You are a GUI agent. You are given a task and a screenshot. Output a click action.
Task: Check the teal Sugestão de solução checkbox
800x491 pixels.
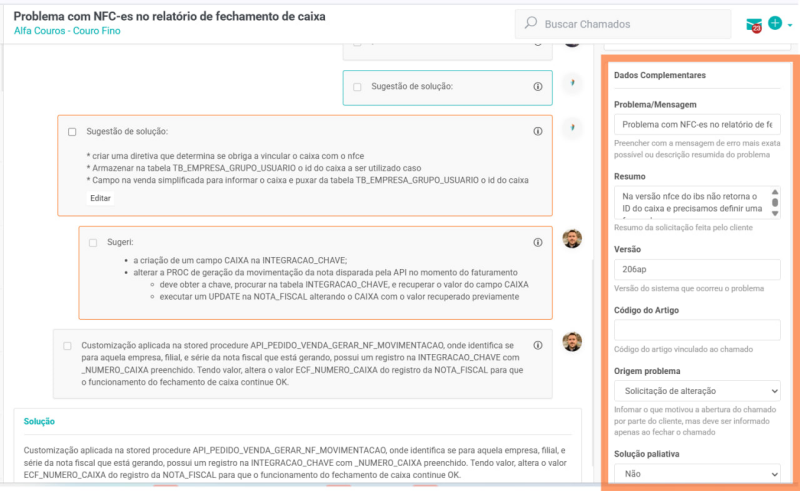pos(357,87)
